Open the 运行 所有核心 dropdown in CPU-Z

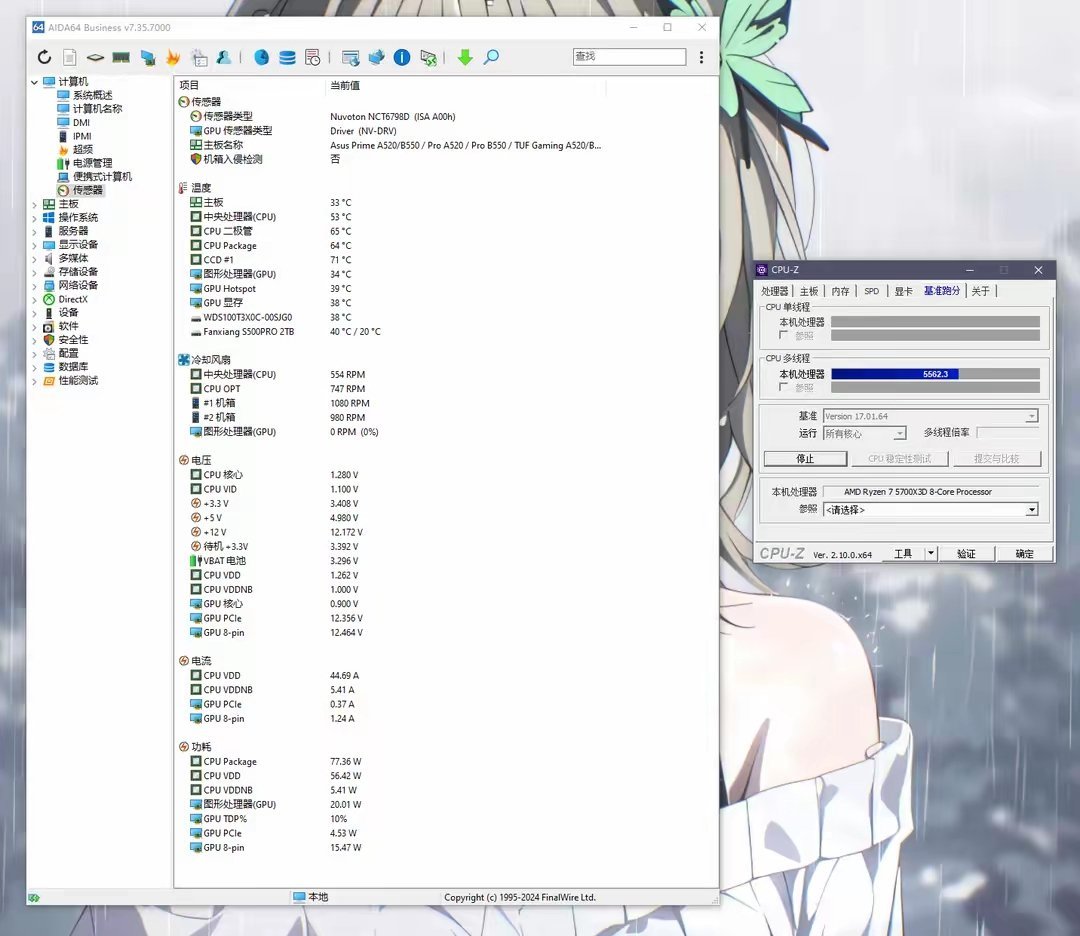tap(900, 433)
